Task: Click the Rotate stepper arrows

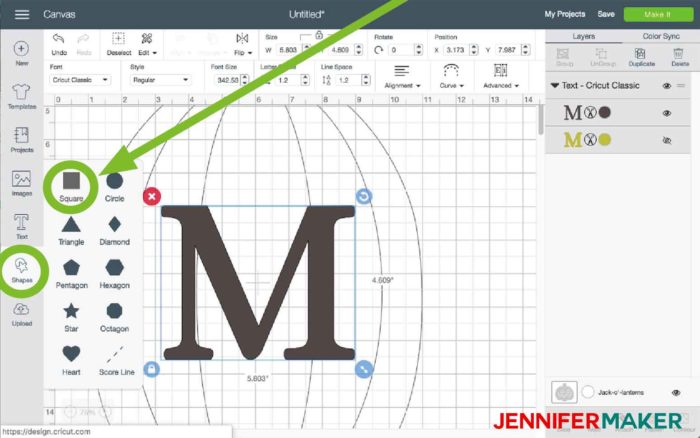Action: (418, 50)
